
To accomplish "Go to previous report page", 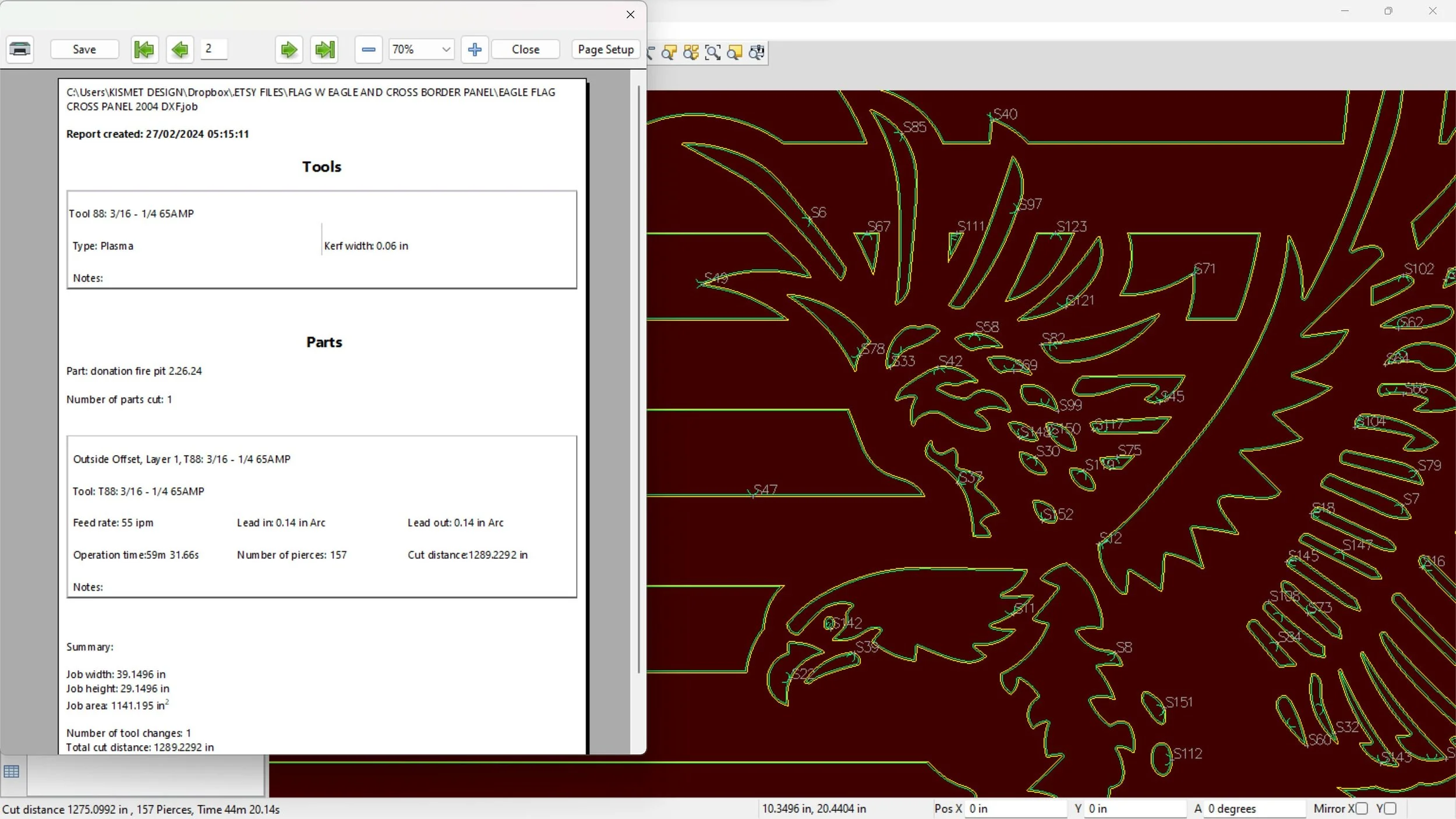I will coord(180,49).
